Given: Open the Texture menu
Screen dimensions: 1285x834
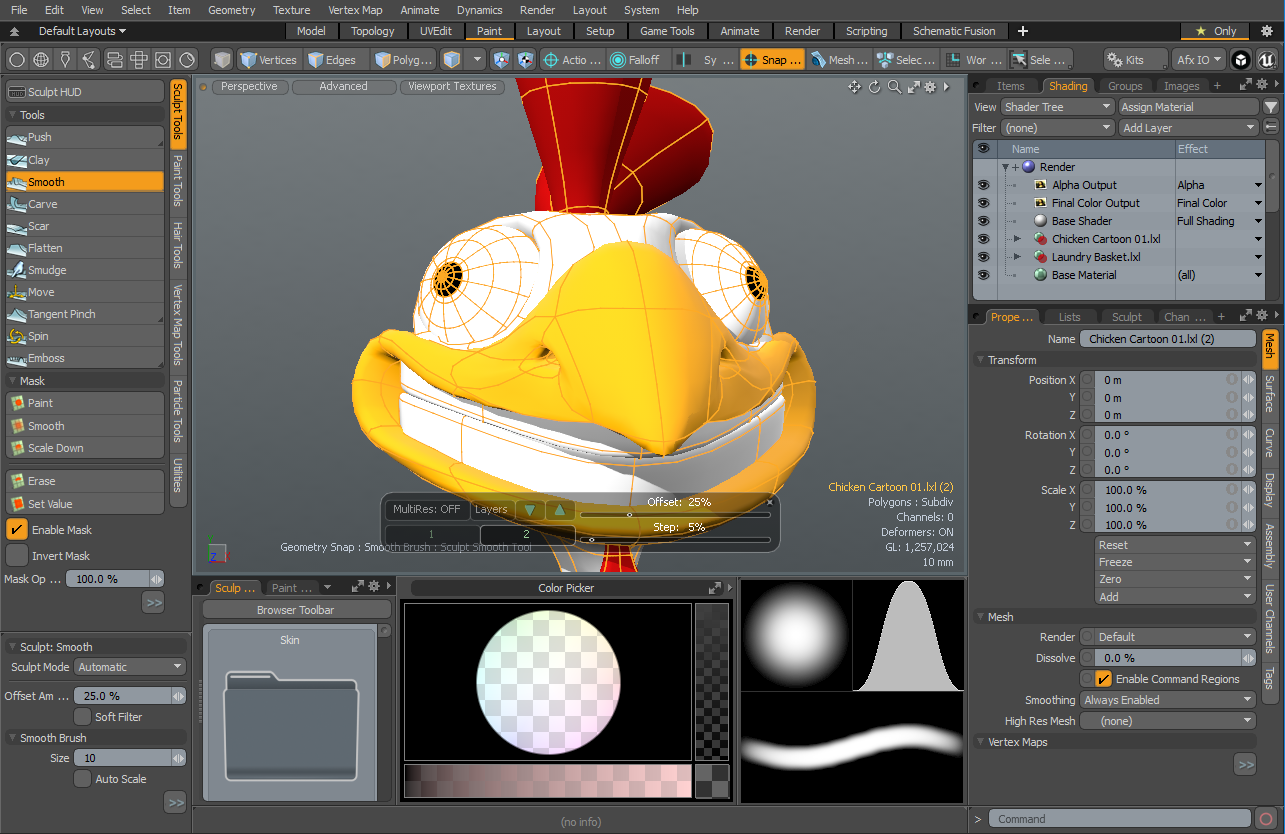Looking at the screenshot, I should pyautogui.click(x=291, y=10).
